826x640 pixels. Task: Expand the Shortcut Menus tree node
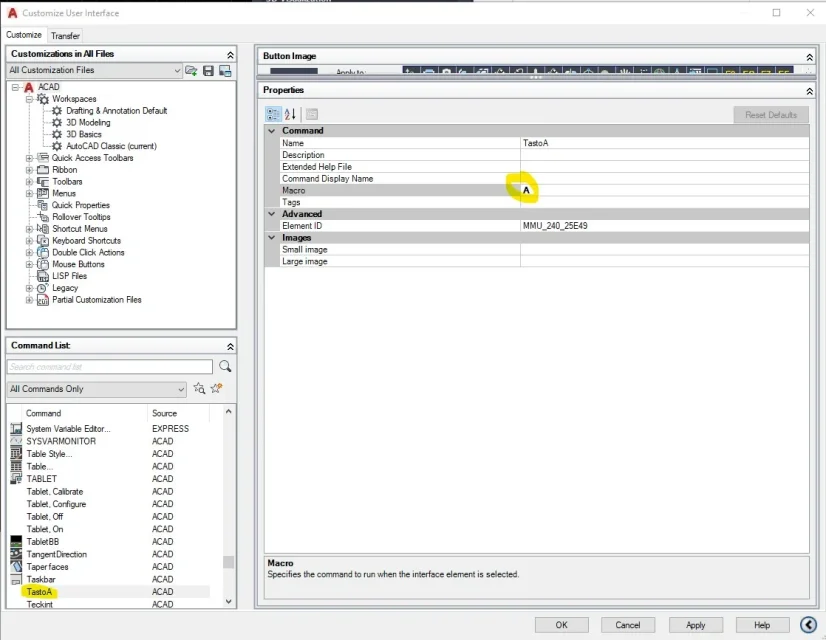tap(30, 229)
